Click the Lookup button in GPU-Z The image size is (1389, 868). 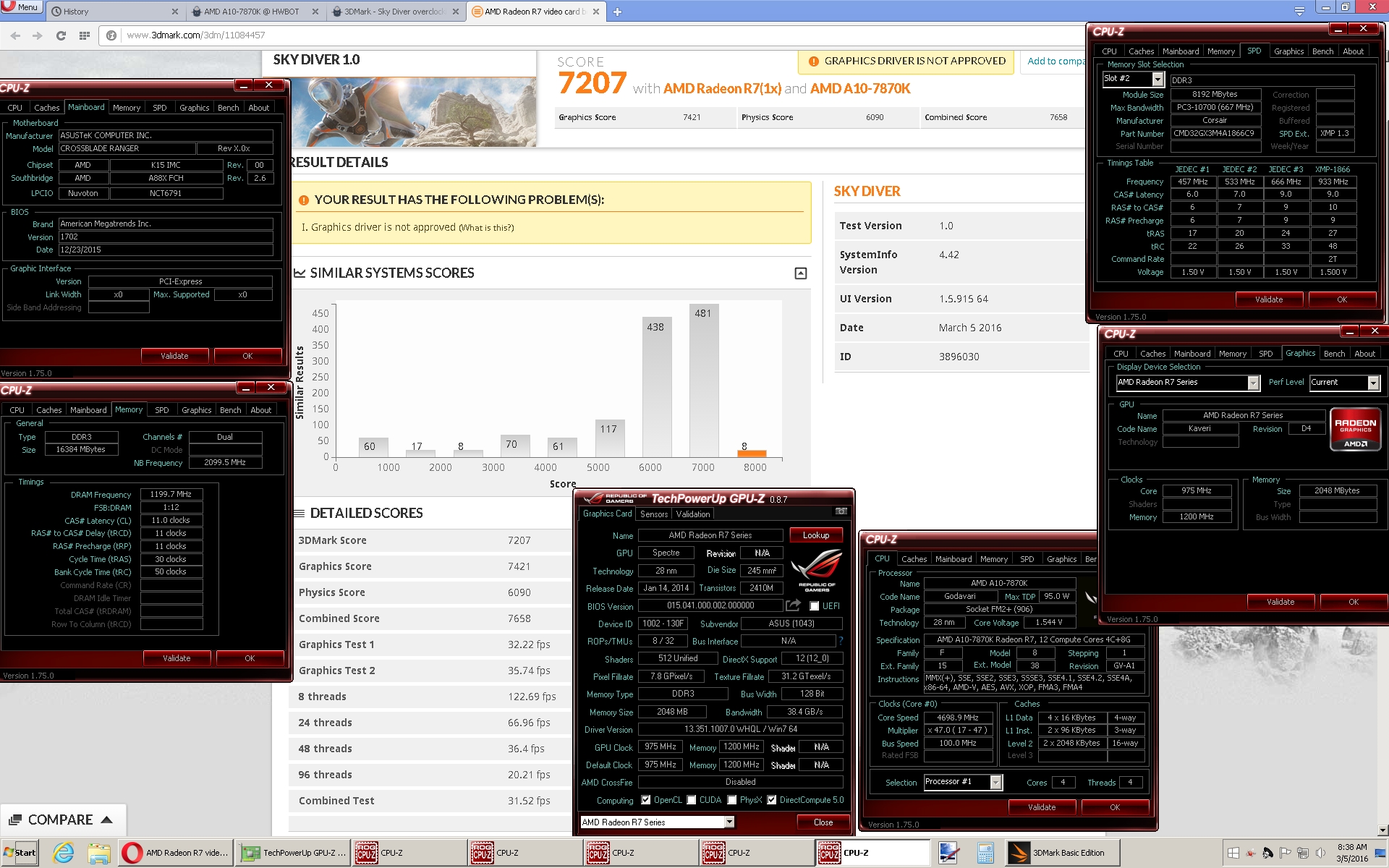tap(815, 535)
